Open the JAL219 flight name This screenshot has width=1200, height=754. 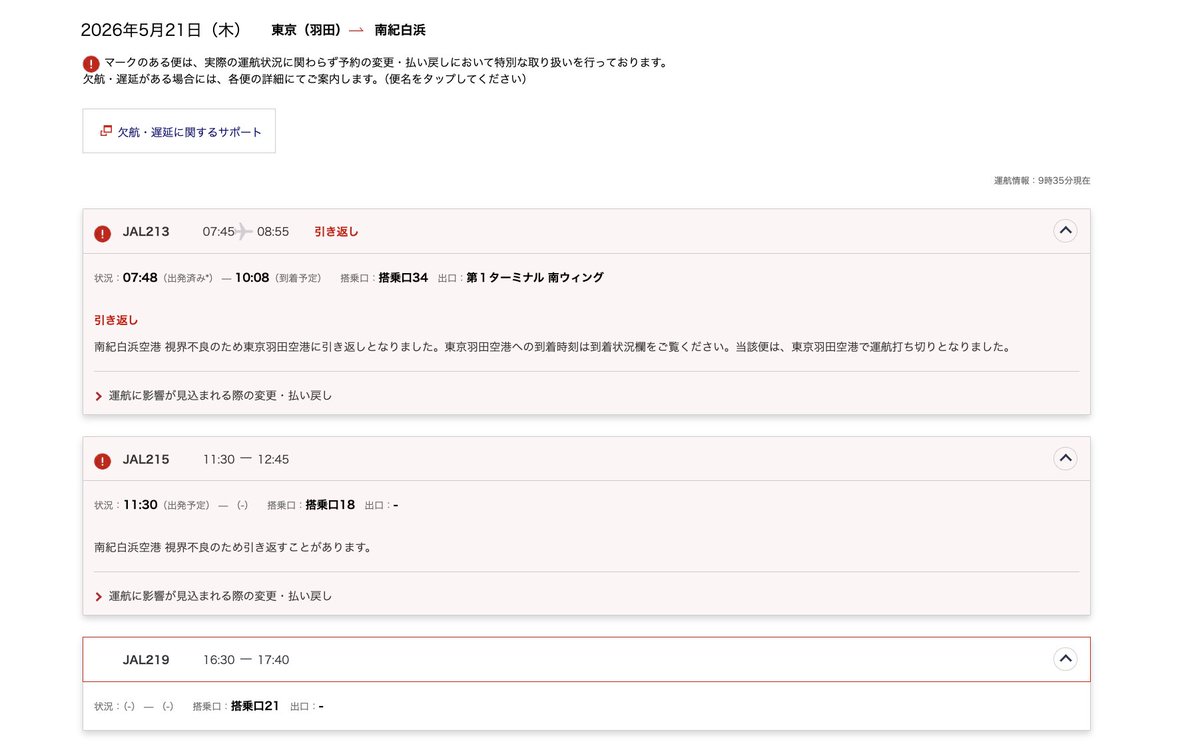tap(146, 660)
